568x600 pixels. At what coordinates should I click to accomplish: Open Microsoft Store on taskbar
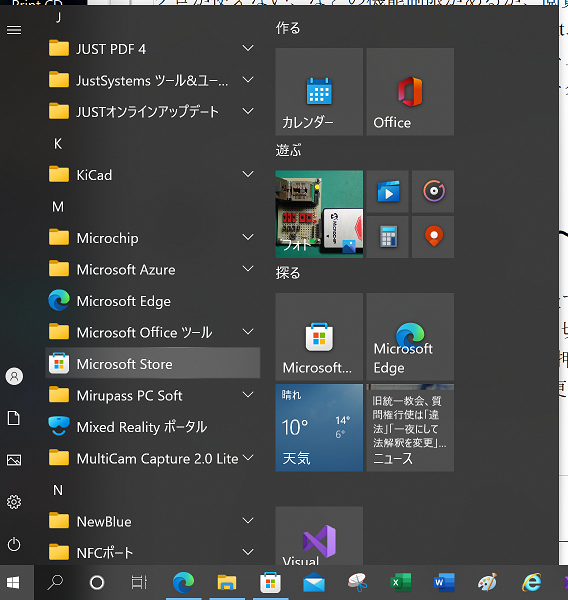[x=270, y=583]
